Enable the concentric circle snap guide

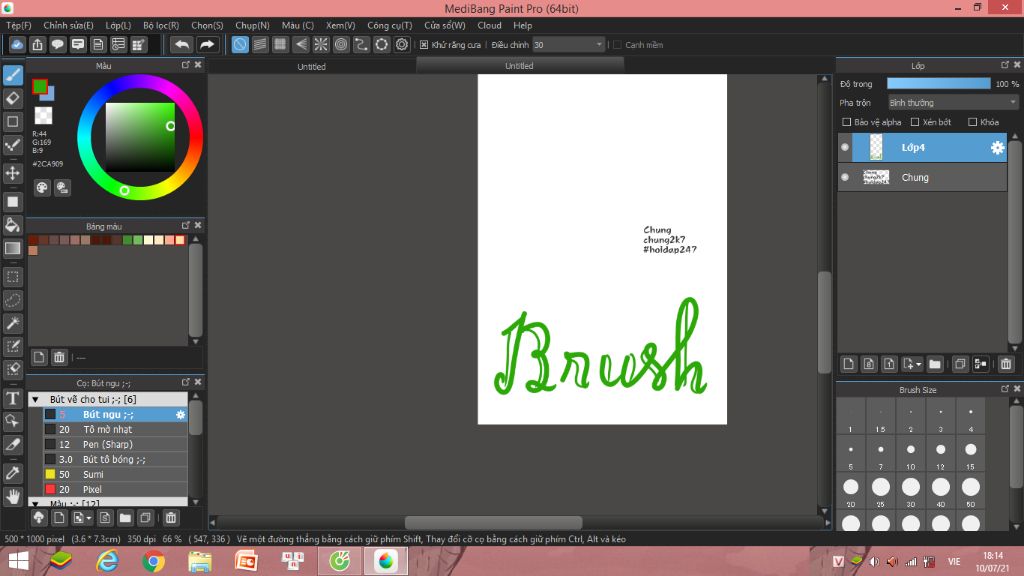tap(341, 44)
